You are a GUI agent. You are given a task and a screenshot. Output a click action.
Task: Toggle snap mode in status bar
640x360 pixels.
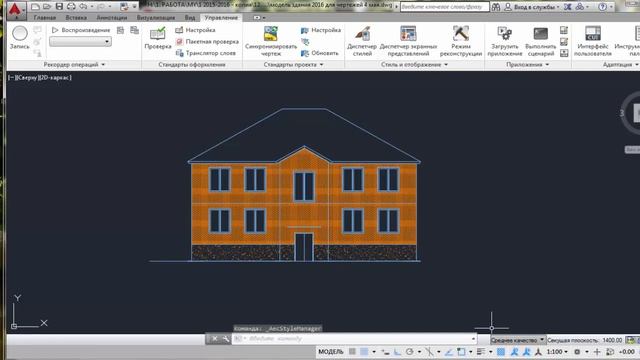point(364,351)
